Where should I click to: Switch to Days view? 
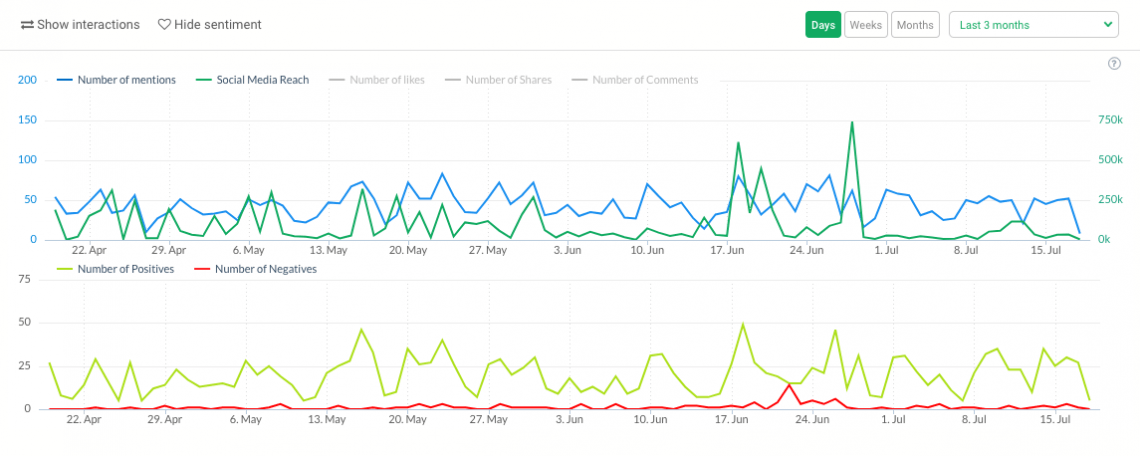823,25
